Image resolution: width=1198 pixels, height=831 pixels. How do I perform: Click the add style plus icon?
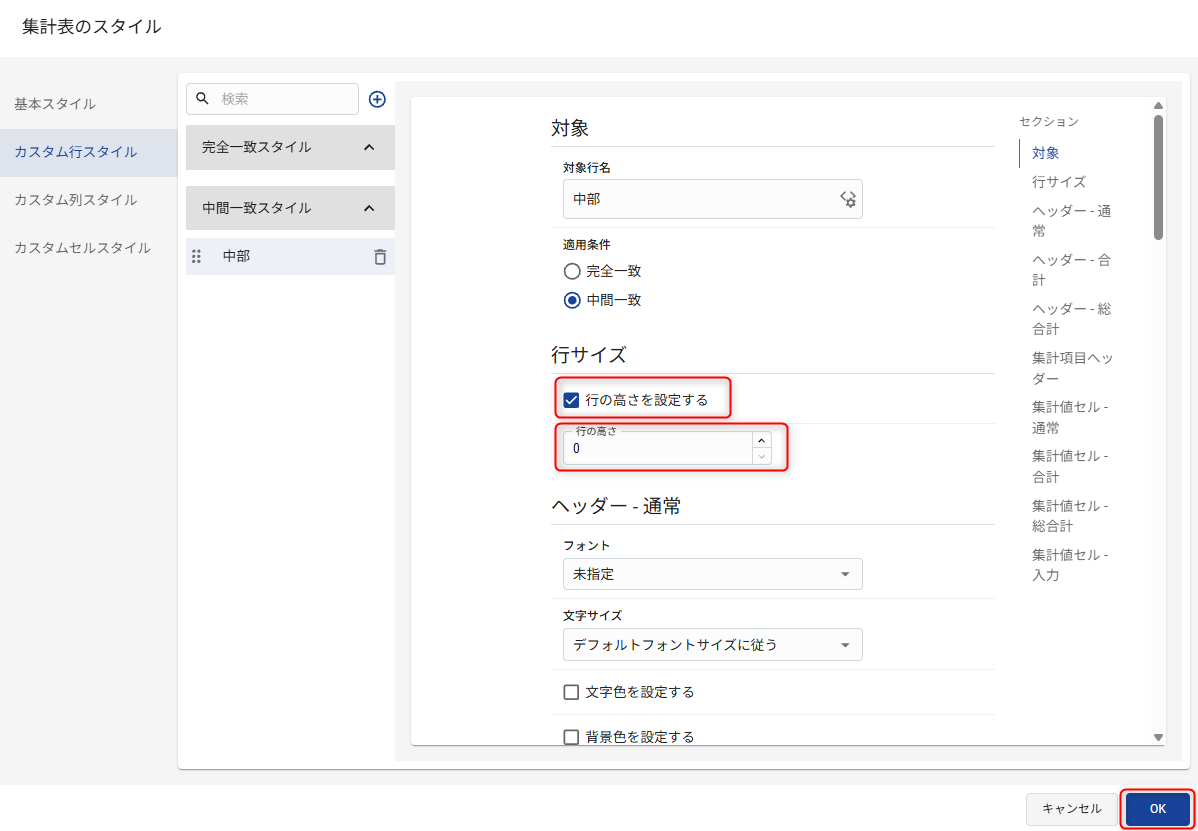coord(377,99)
